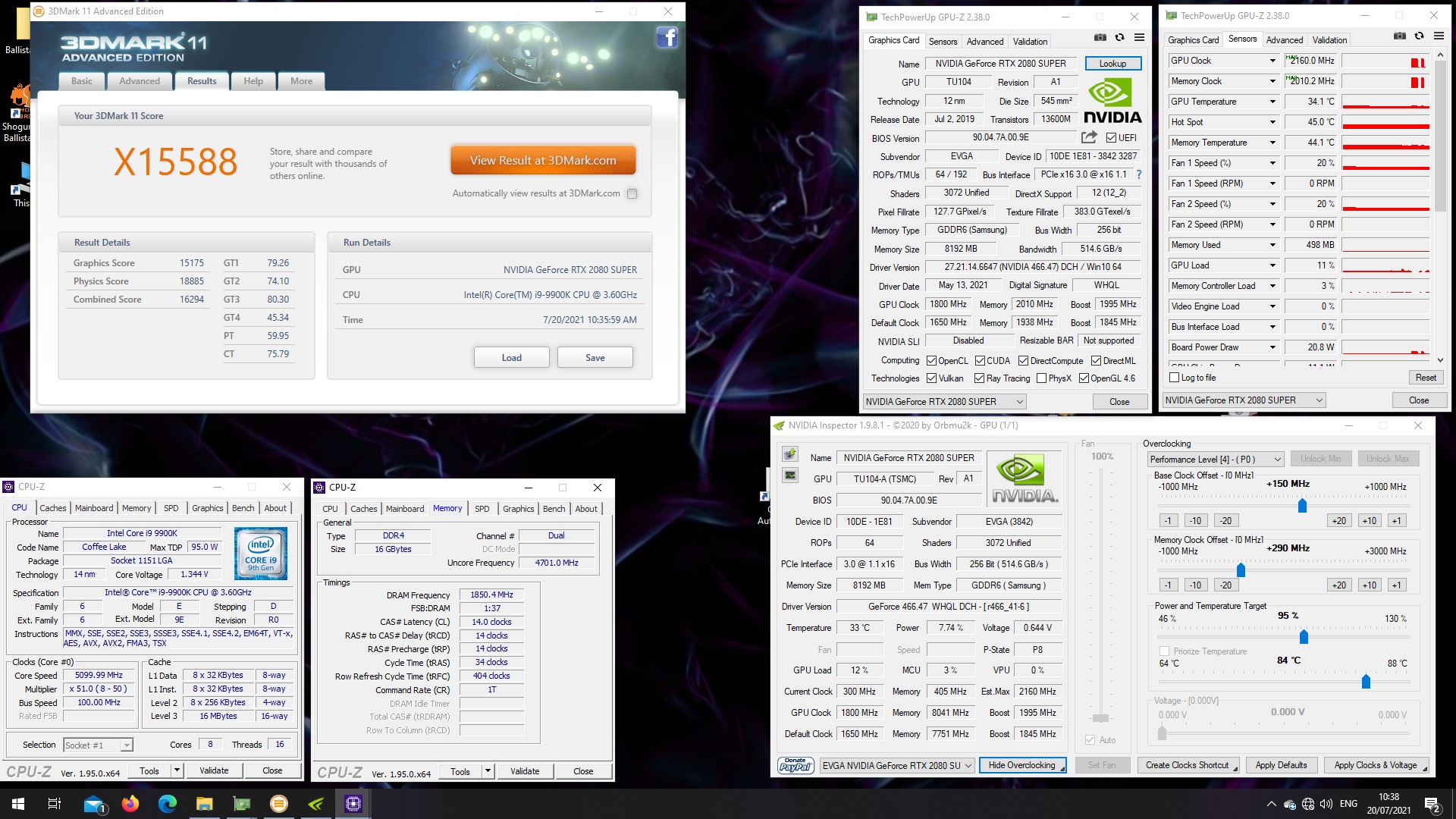
Task: Click the PCIe bus interface question mark
Action: pos(1138,174)
